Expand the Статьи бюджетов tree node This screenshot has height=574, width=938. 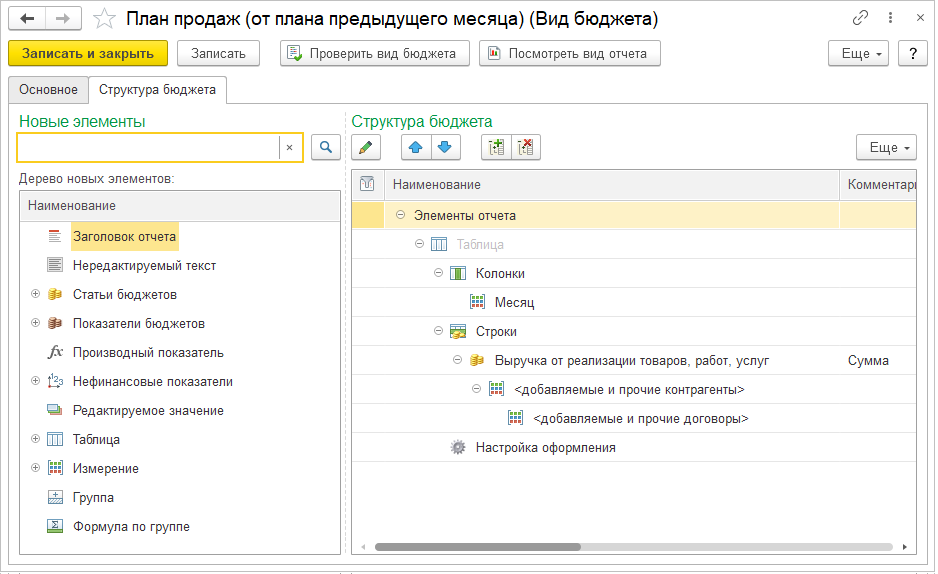tap(35, 294)
